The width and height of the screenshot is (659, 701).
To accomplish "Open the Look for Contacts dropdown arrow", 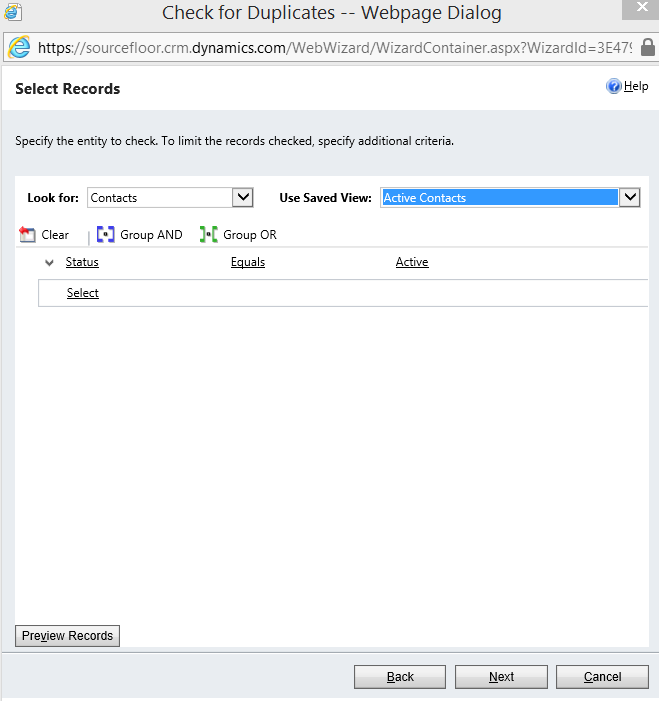I will (x=243, y=197).
